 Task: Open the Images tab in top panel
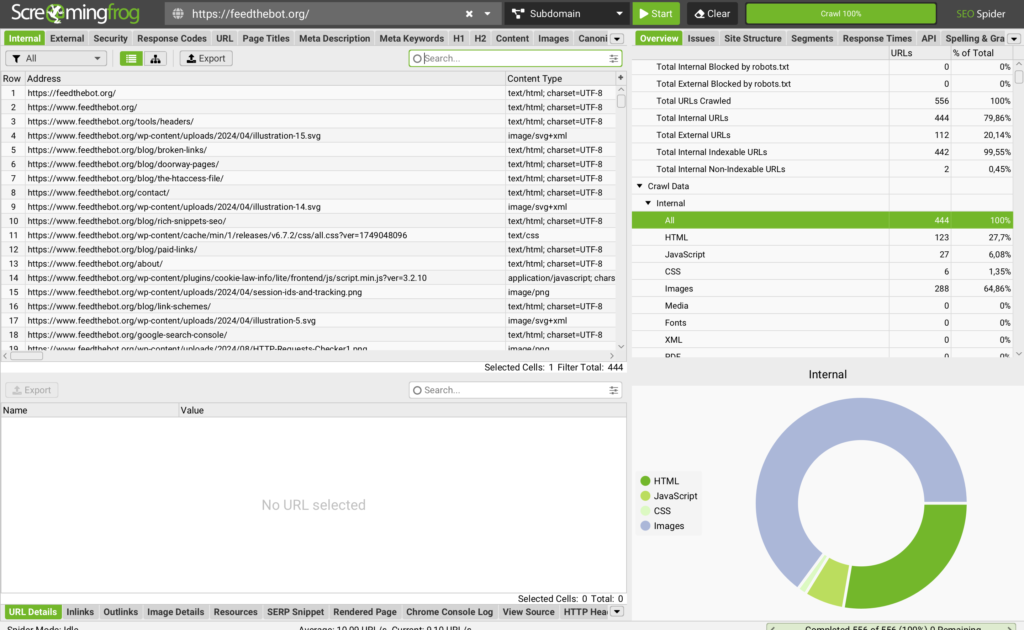coord(553,39)
